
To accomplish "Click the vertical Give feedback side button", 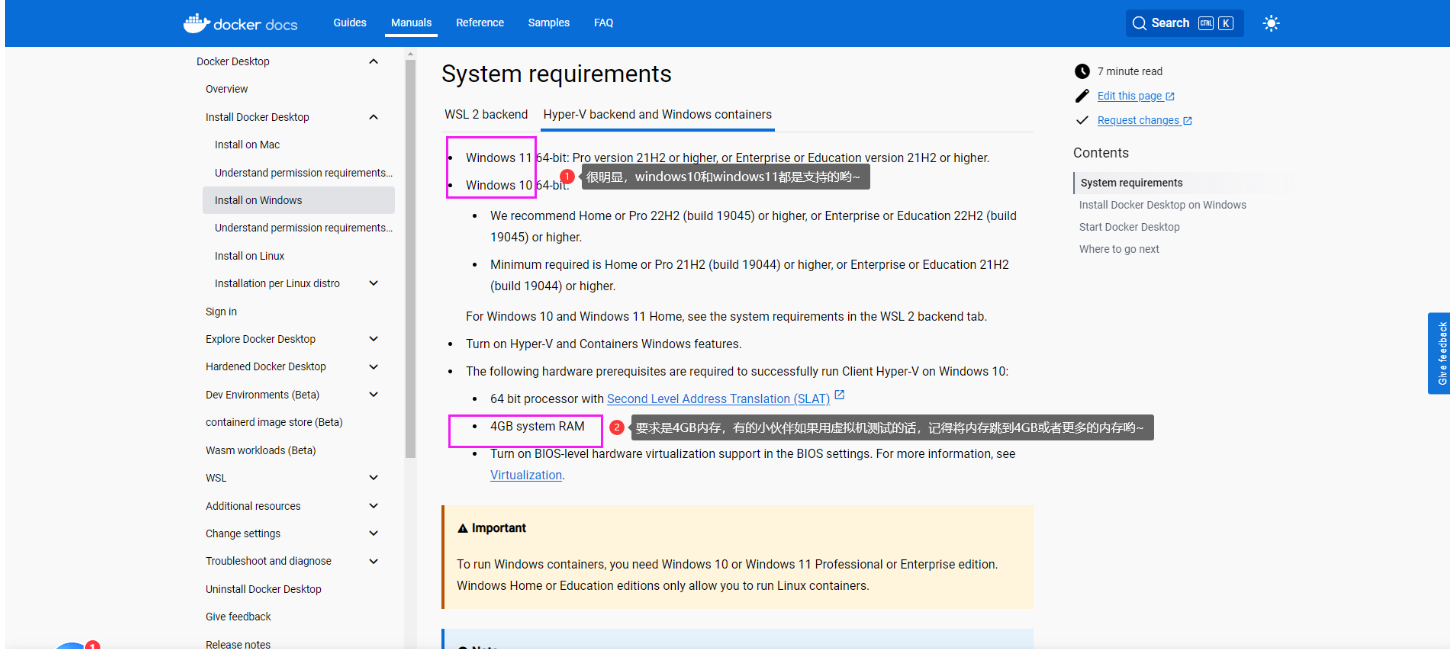I will [x=1440, y=353].
